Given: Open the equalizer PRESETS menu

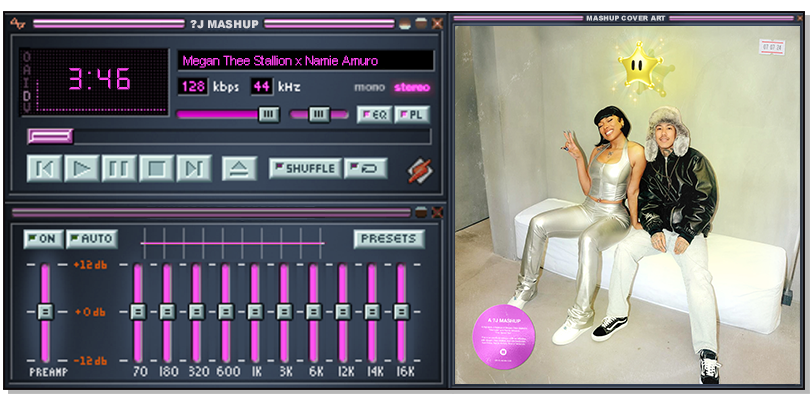Looking at the screenshot, I should 389,239.
